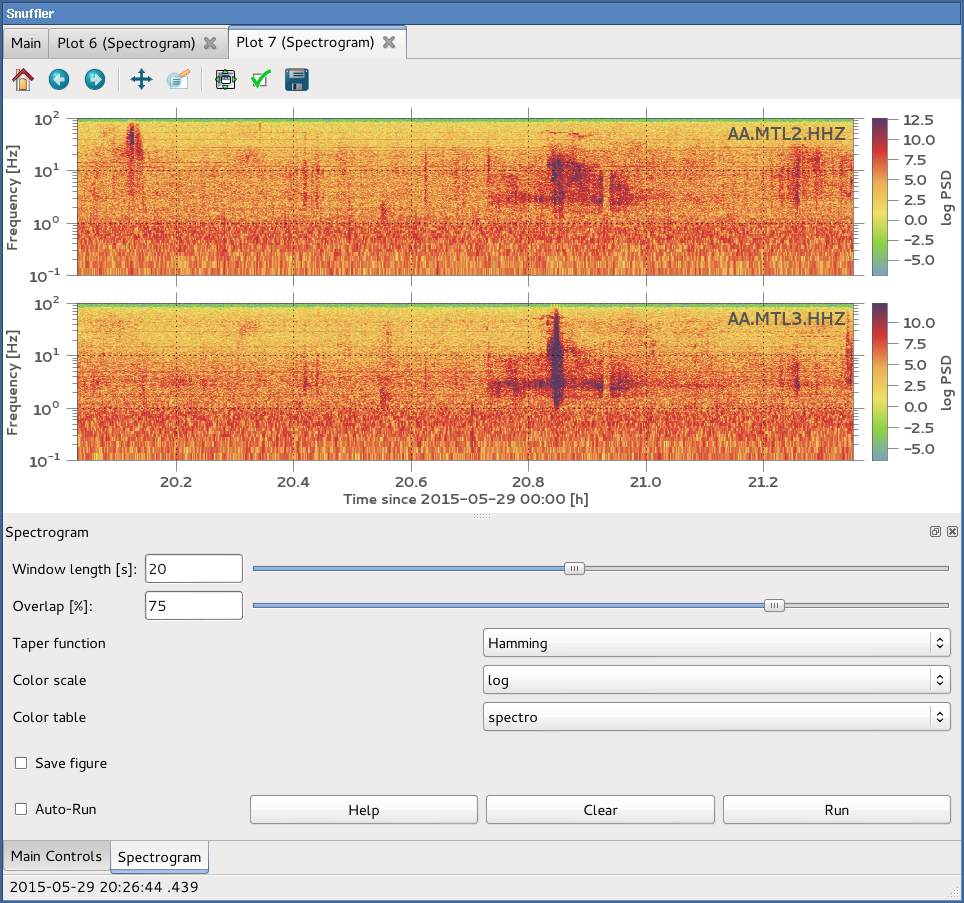Image resolution: width=964 pixels, height=903 pixels.
Task: Click the Home reset view icon
Action: pos(22,79)
